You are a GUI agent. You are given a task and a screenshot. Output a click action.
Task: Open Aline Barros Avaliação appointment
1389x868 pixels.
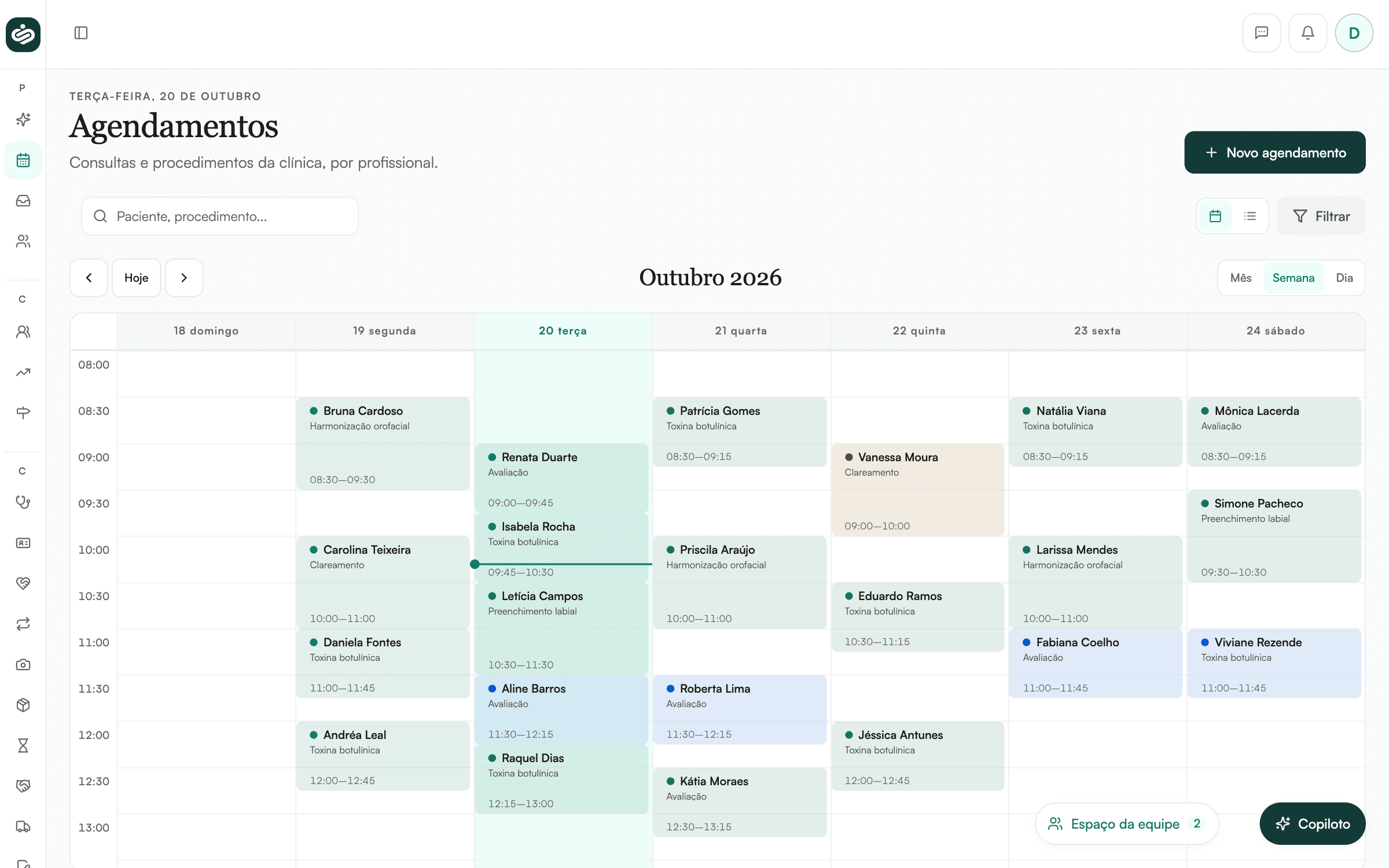coord(561,710)
